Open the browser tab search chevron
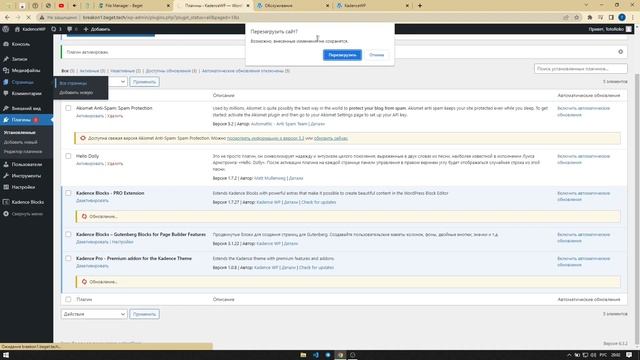Screen dimensions: 640x360 (586, 6)
